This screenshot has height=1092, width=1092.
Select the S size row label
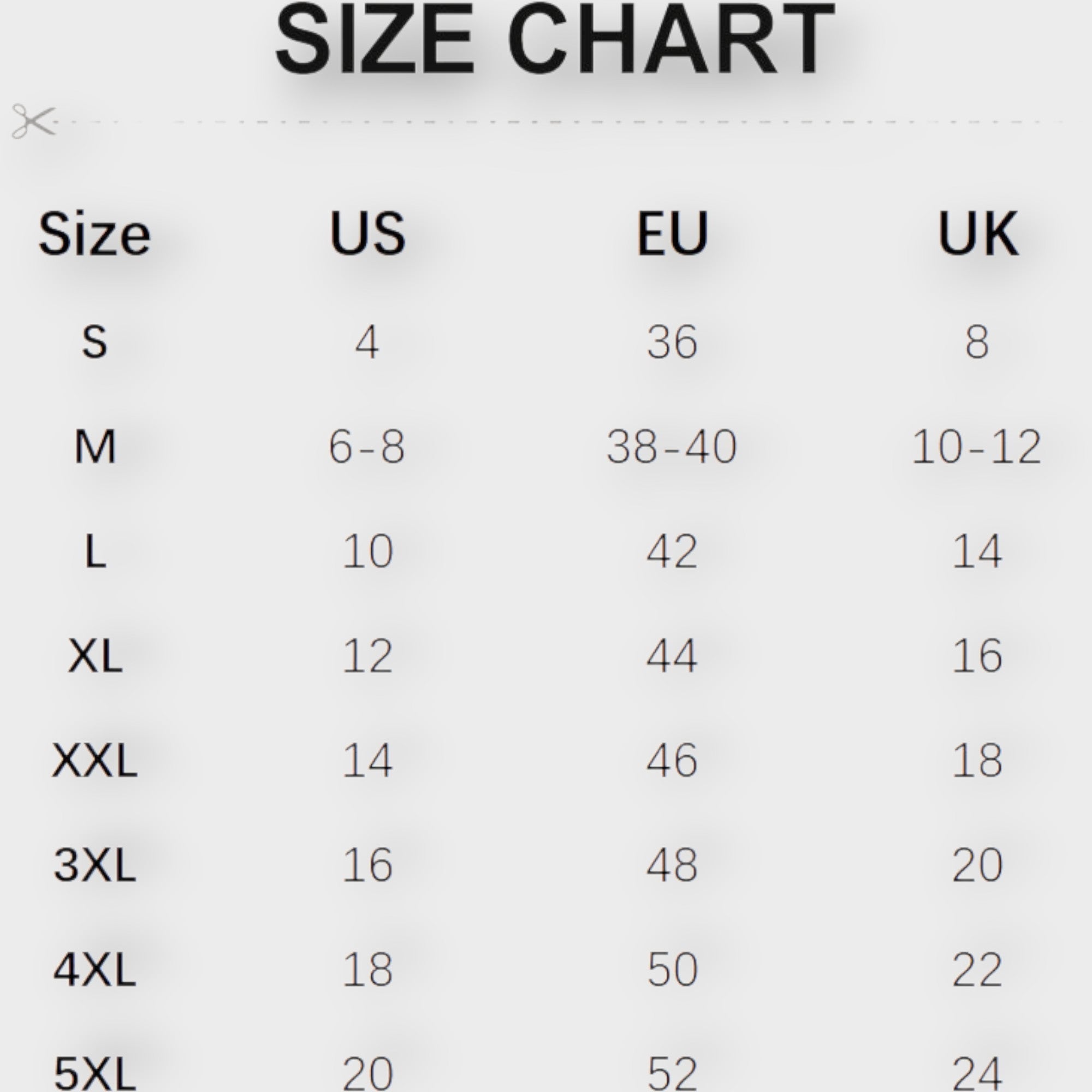click(x=94, y=342)
